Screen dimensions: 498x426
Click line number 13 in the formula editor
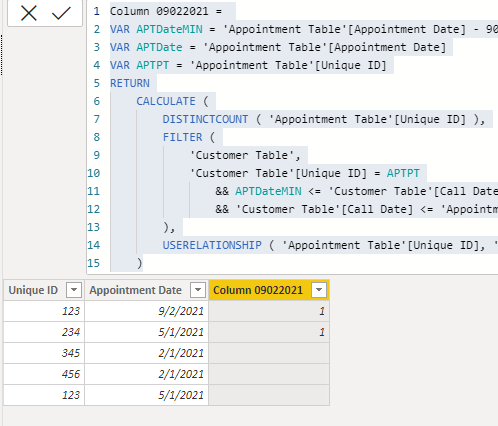point(93,227)
